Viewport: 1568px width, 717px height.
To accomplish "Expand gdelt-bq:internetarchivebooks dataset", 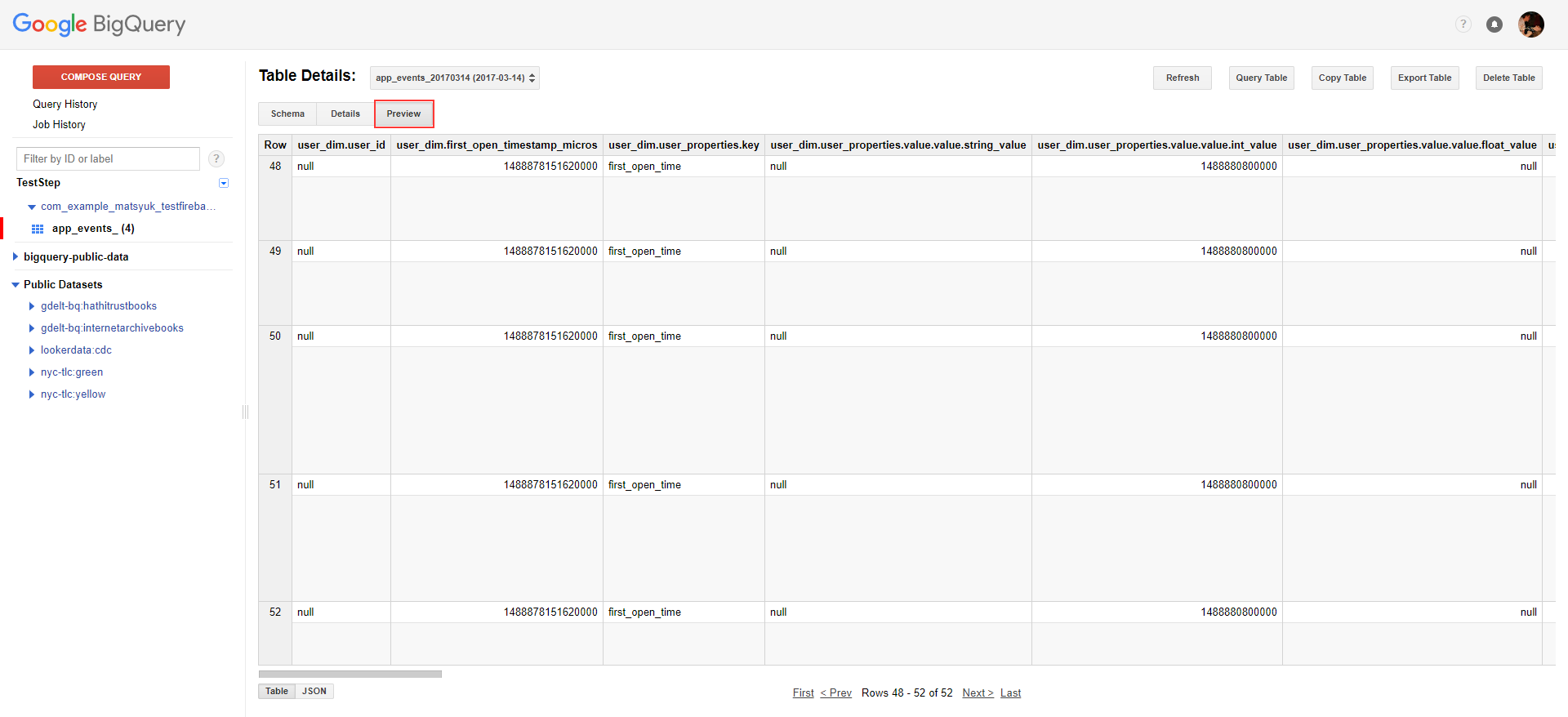I will pos(32,328).
